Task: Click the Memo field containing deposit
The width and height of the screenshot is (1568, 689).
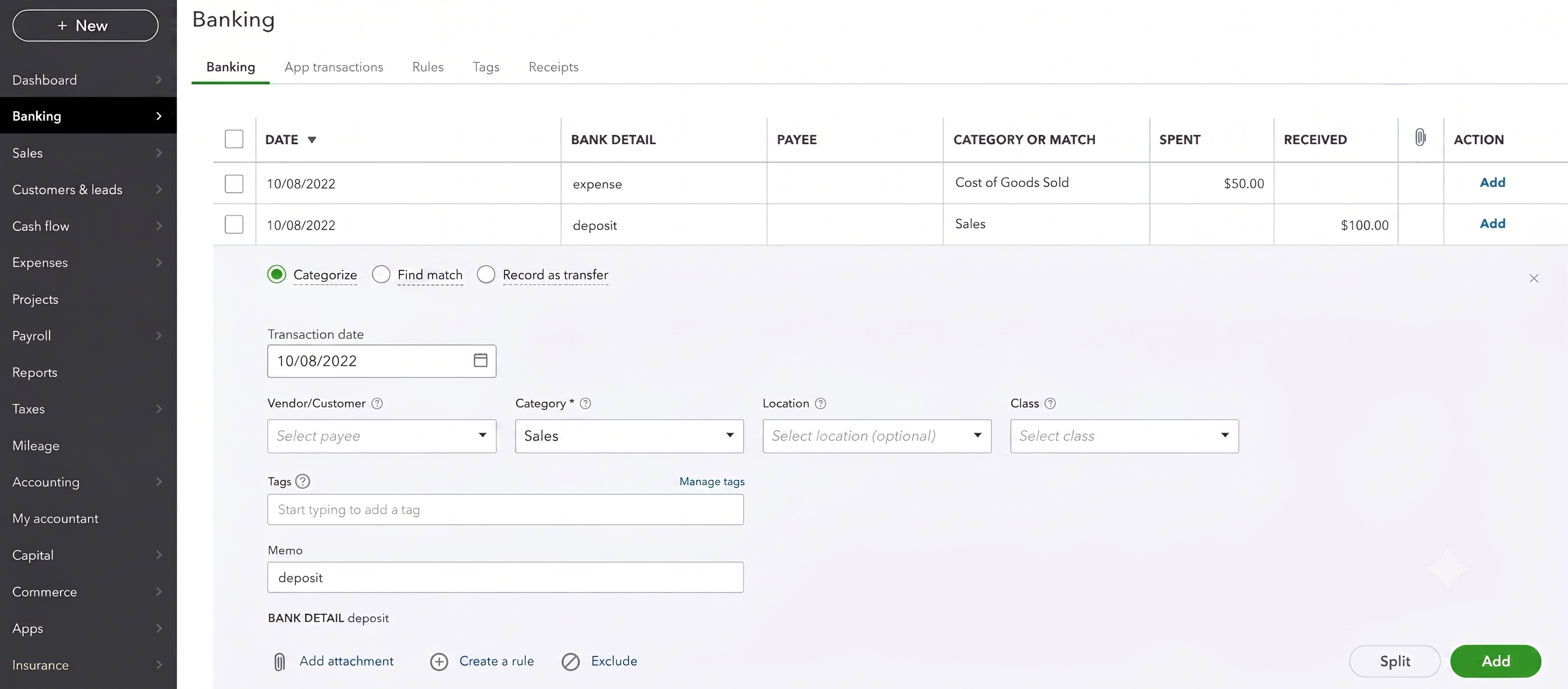Action: [505, 577]
